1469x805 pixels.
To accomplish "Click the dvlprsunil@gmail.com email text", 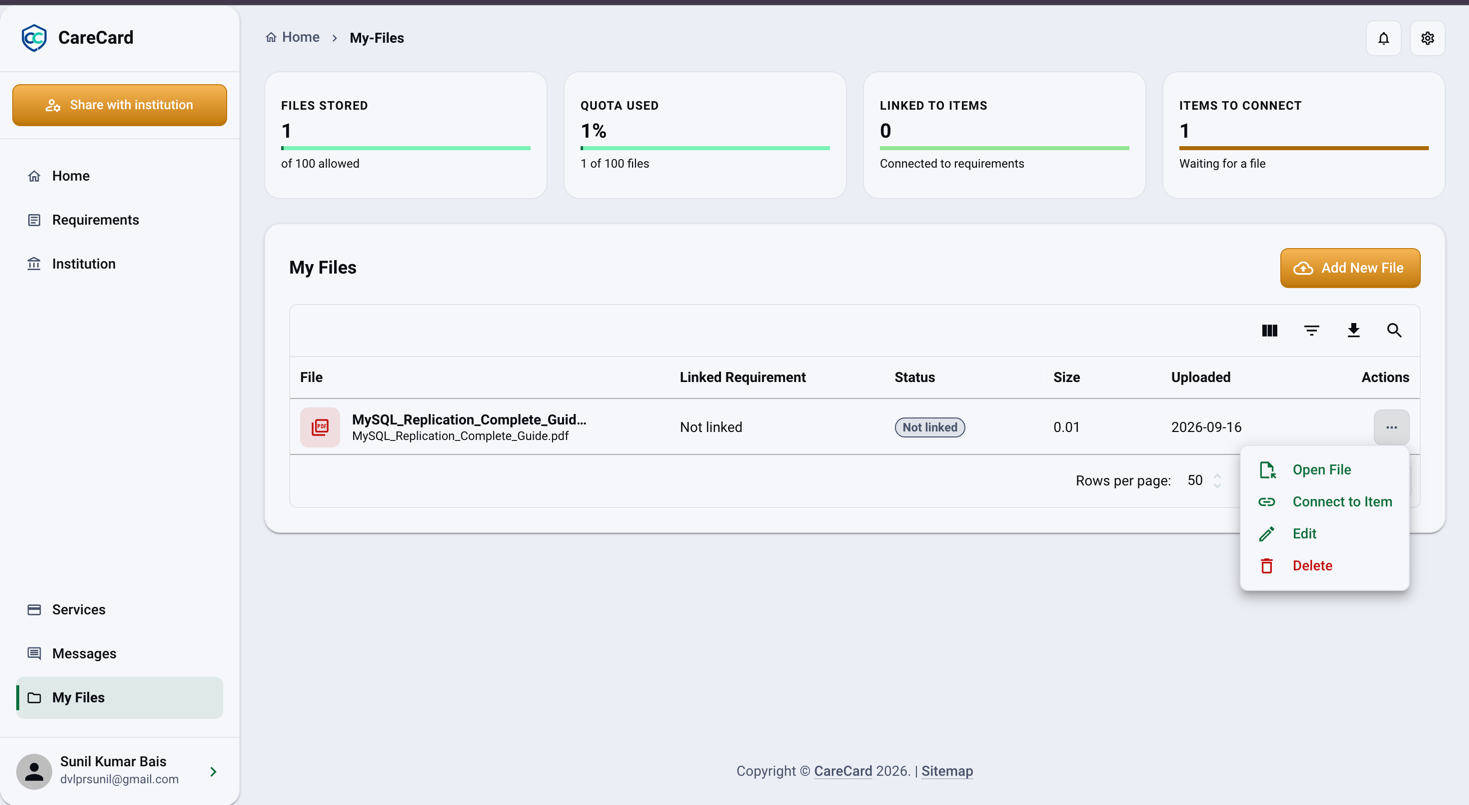I will point(119,780).
